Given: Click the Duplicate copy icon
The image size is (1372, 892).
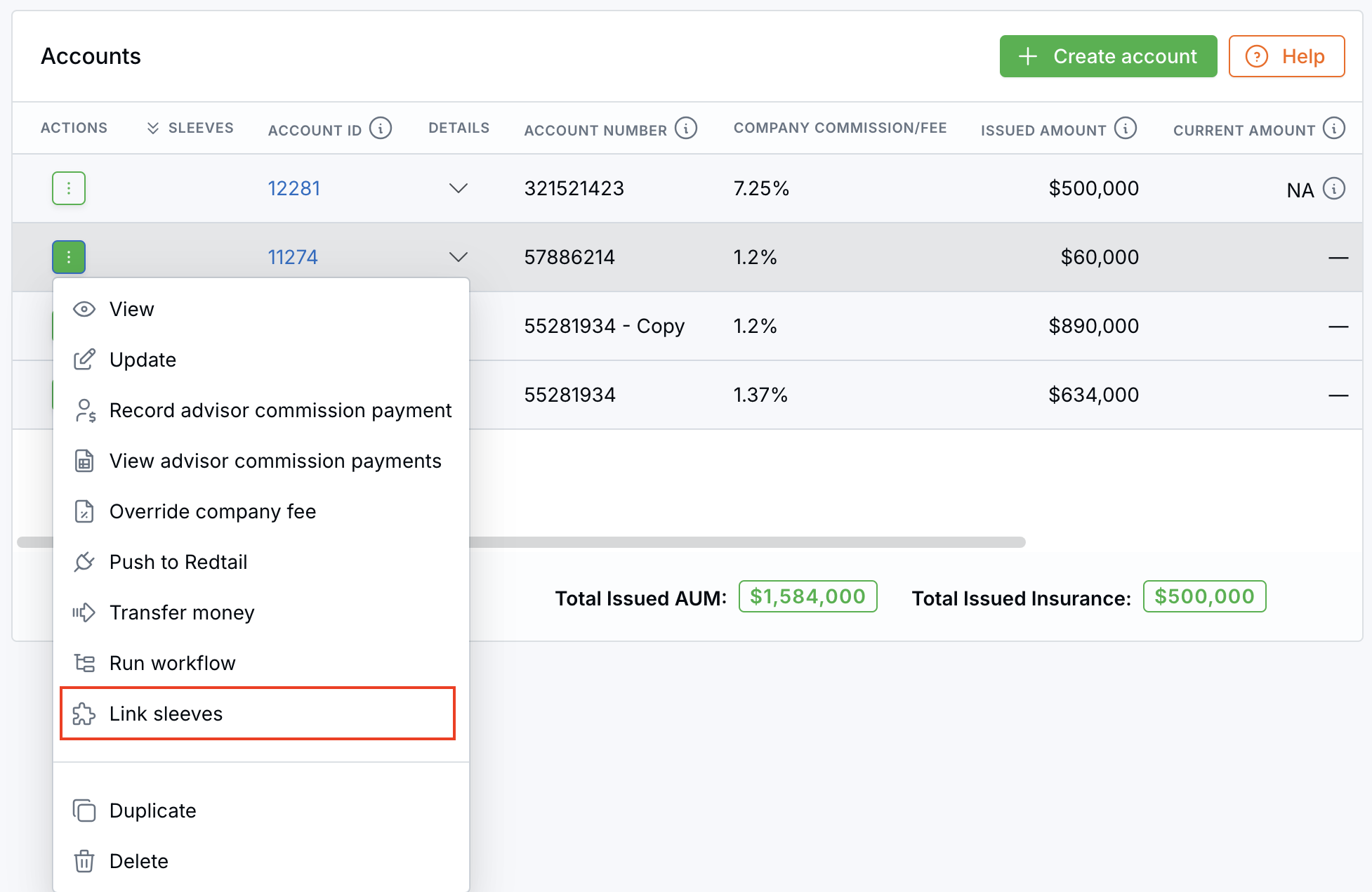Looking at the screenshot, I should [x=84, y=811].
